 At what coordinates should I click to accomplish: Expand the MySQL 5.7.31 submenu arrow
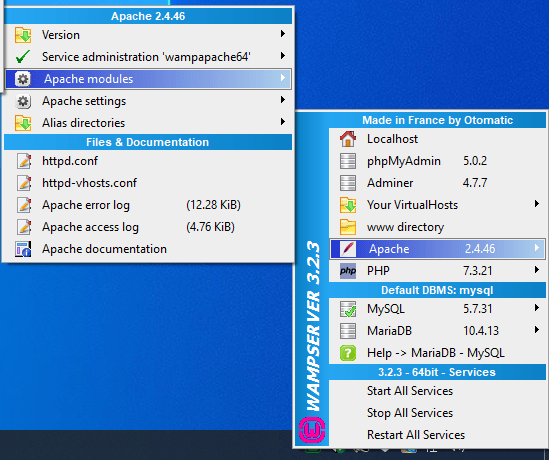coord(537,308)
